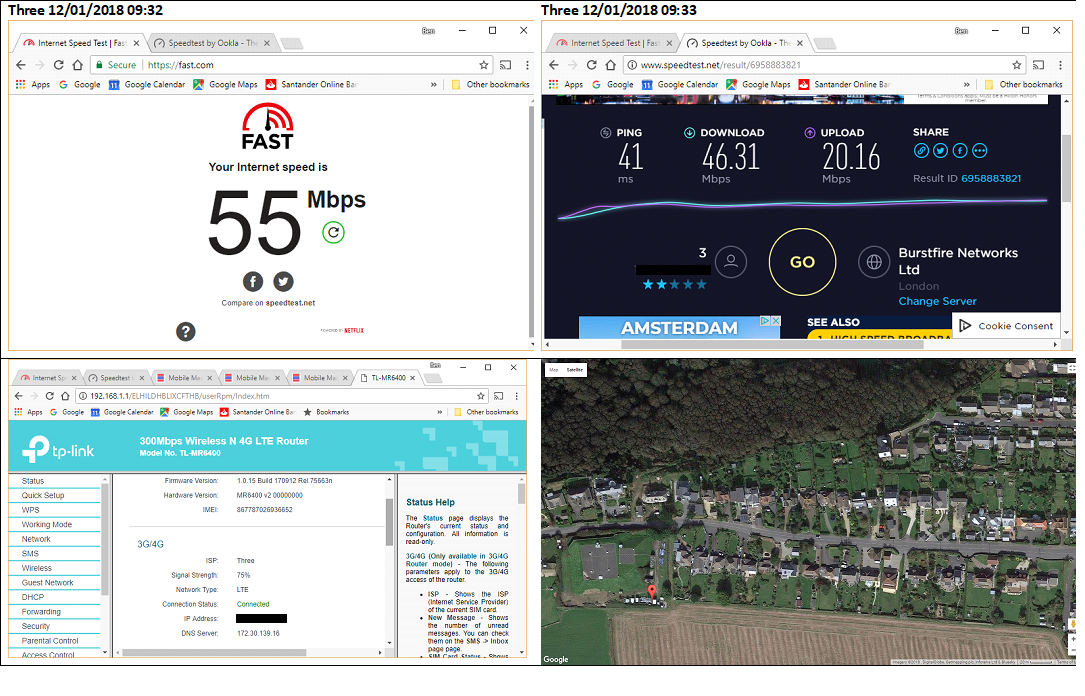The height and width of the screenshot is (696, 1085).
Task: Open the Other bookmarks folder in the Speedtest window
Action: (1023, 85)
